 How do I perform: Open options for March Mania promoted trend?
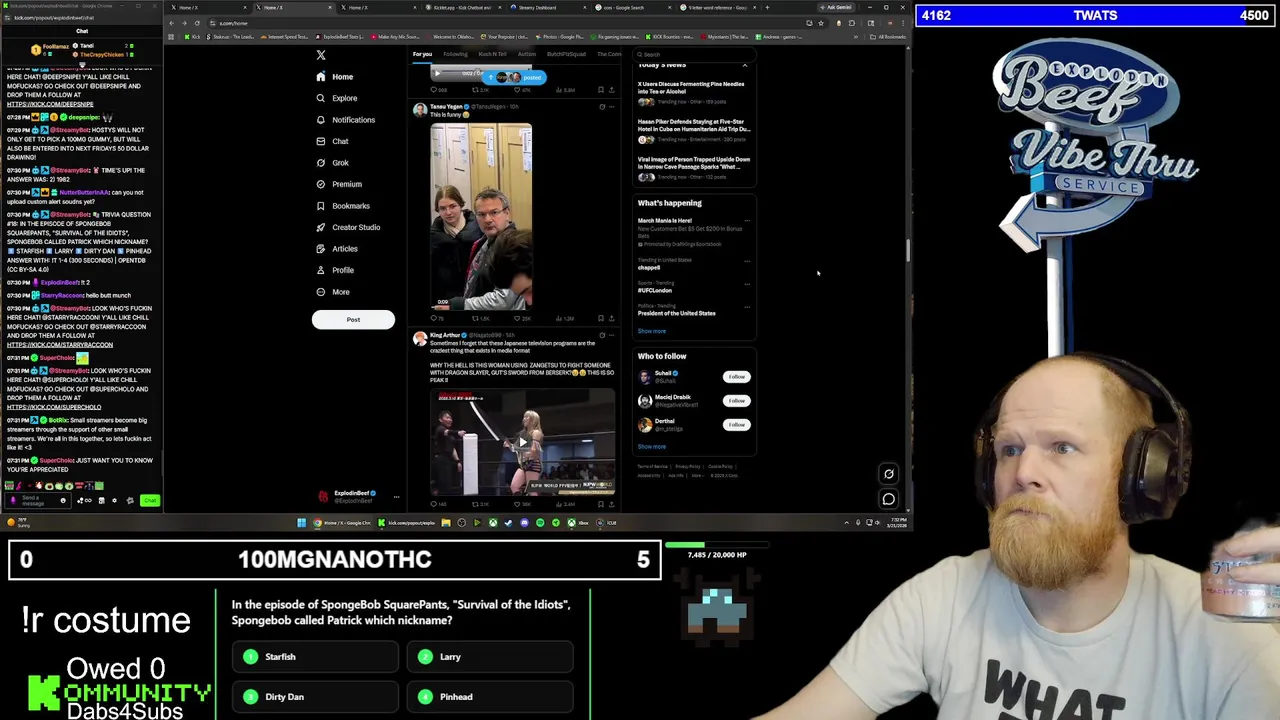point(747,221)
